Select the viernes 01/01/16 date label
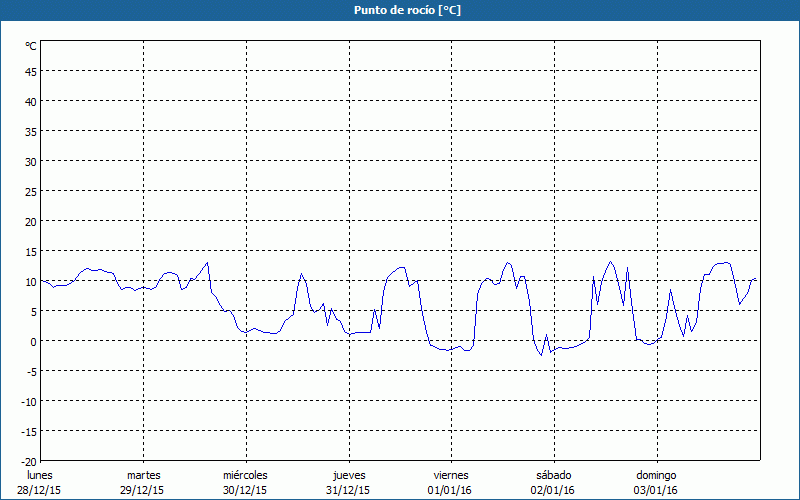The image size is (800, 500). [x=451, y=483]
